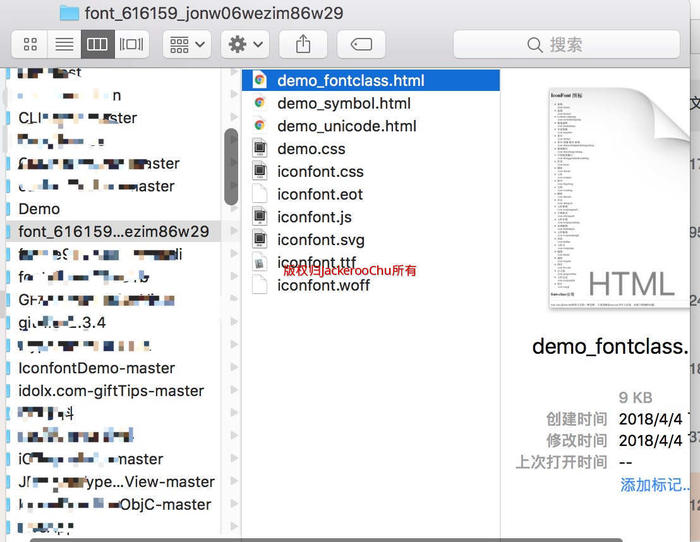The image size is (700, 542).
Task: Expand arrow beside font_616159...ezim86w29
Action: [233, 231]
